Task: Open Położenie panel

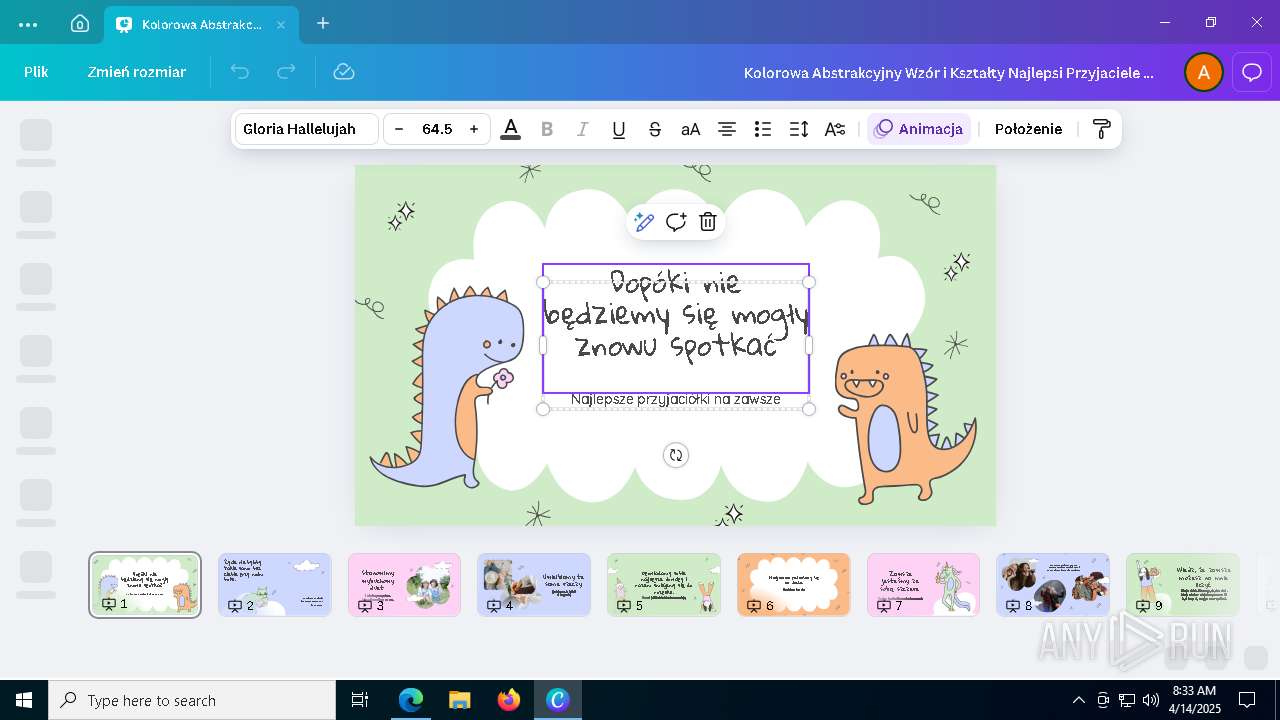Action: tap(1028, 129)
